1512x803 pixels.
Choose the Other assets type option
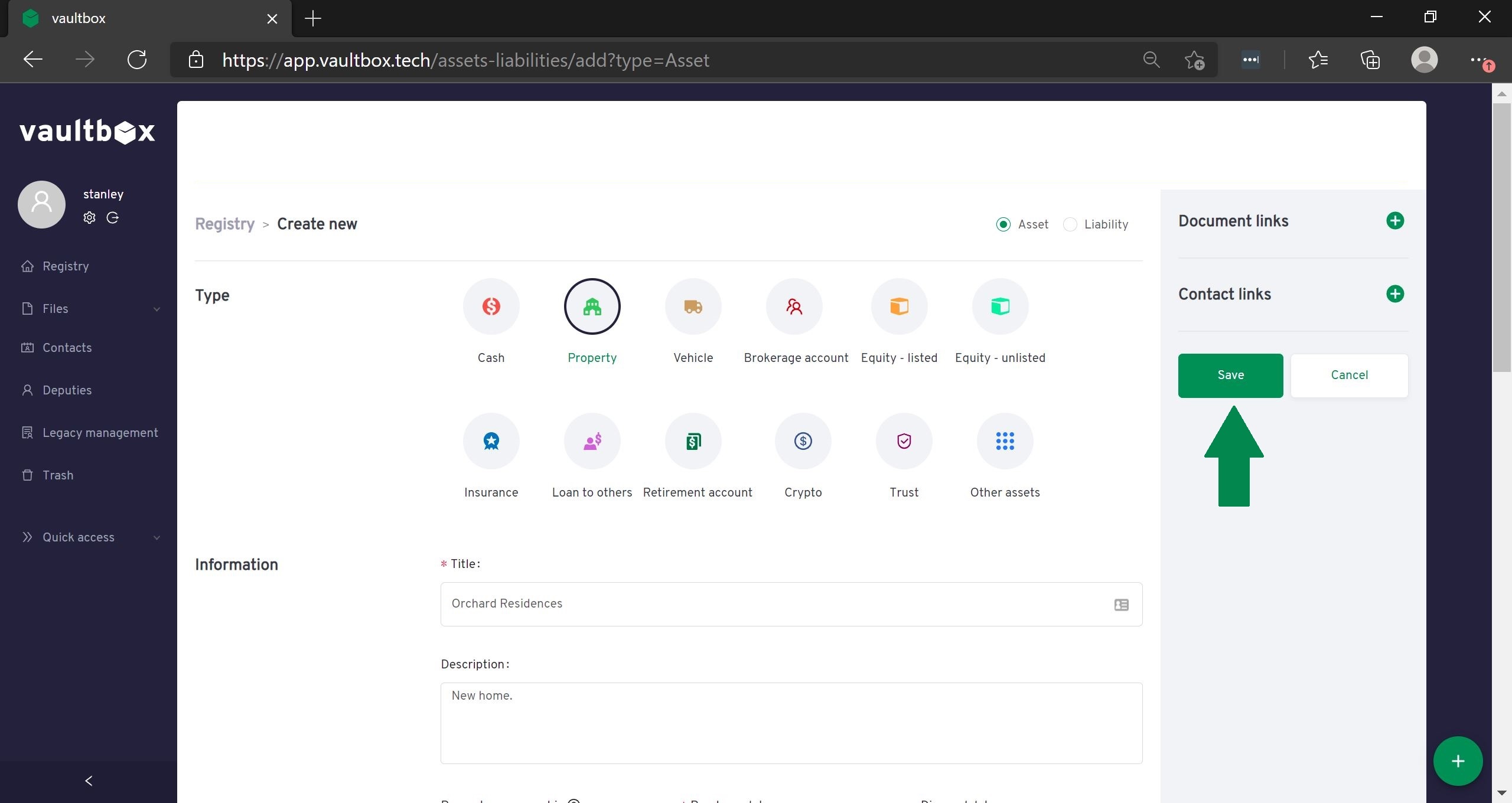point(1005,441)
